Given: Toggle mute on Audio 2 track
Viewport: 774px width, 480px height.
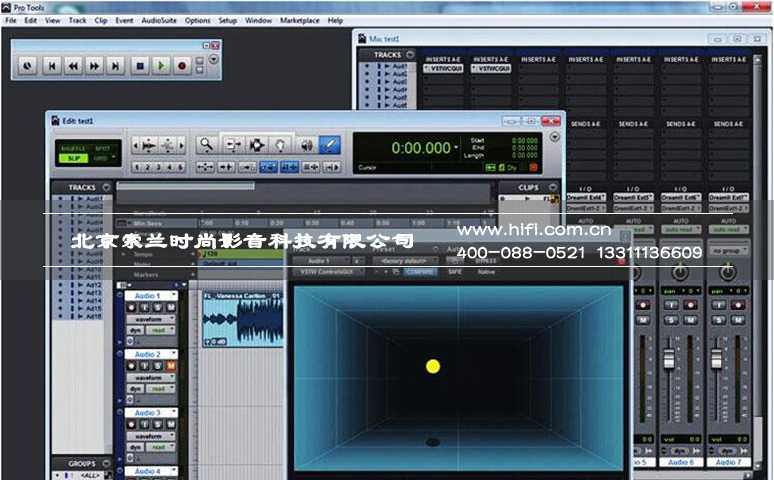Looking at the screenshot, I should 171,366.
